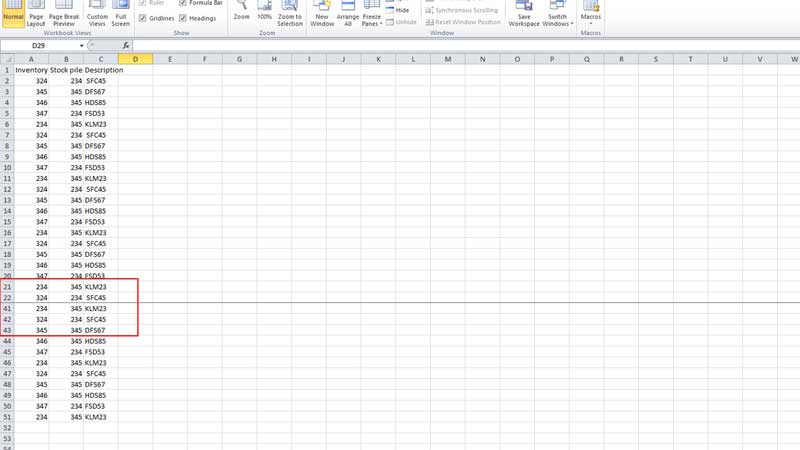The height and width of the screenshot is (450, 800).
Task: Click the Name Box showing D29
Action: (39, 46)
